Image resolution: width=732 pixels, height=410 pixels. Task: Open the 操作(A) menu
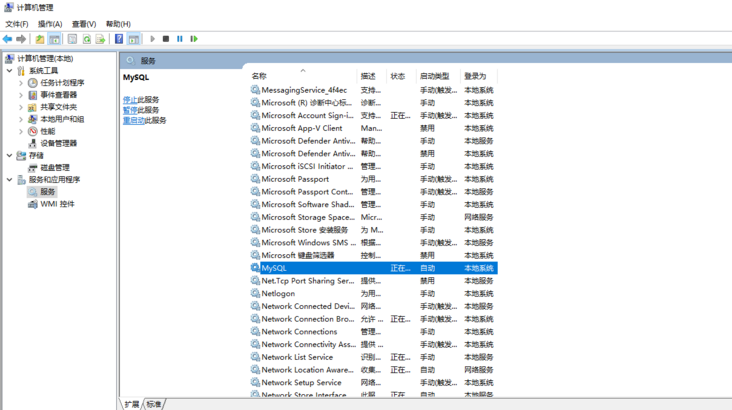pos(50,24)
